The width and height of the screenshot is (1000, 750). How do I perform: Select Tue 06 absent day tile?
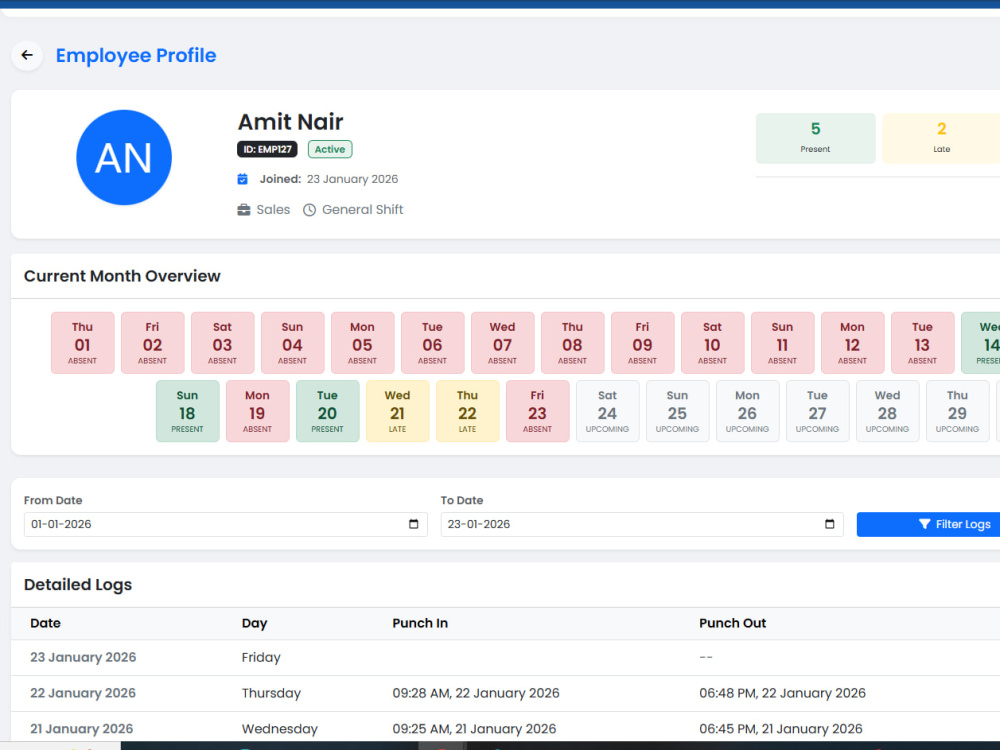[432, 342]
